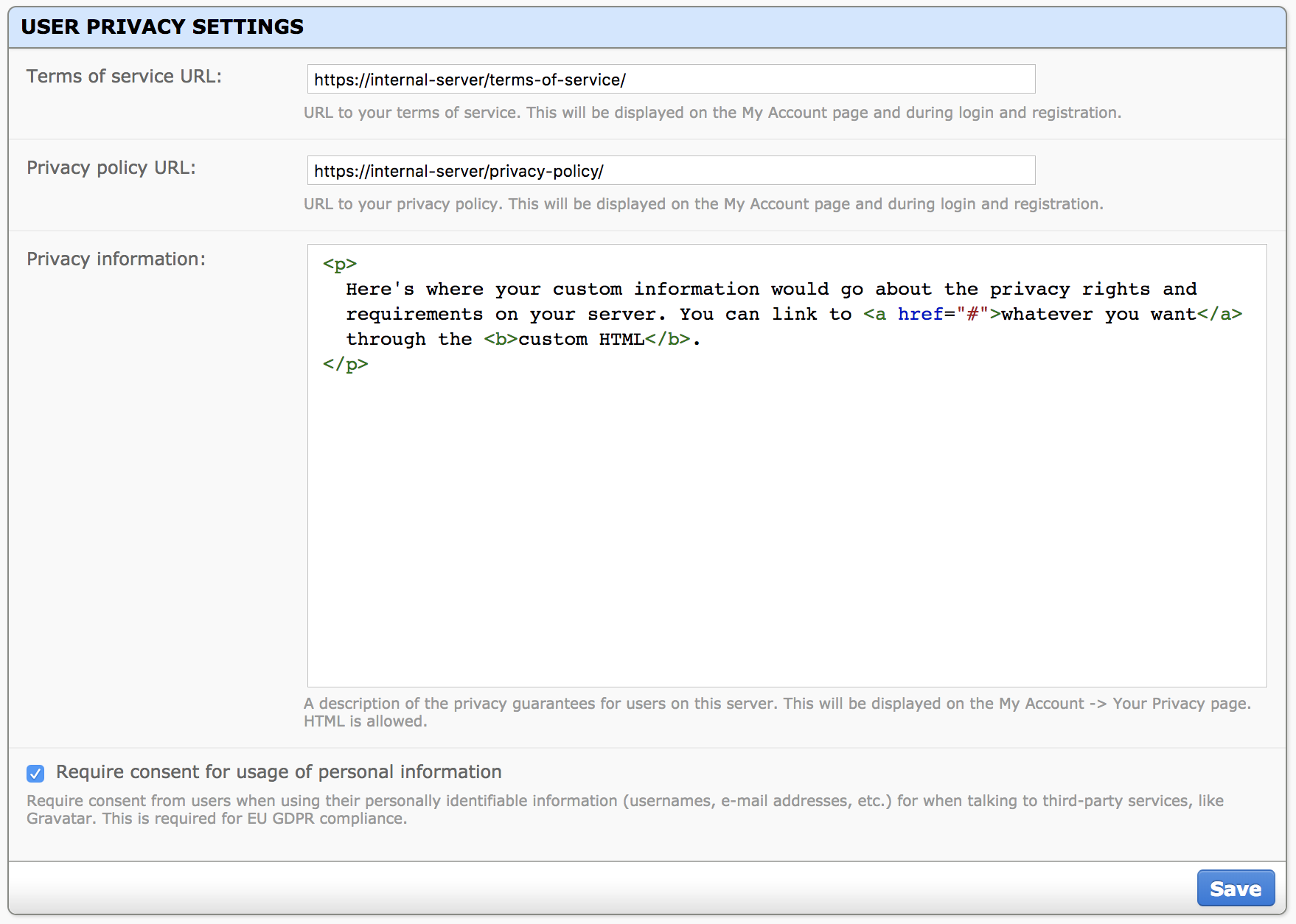This screenshot has height=924, width=1296.
Task: Click the 'Terms of service URL:' label
Action: (124, 77)
